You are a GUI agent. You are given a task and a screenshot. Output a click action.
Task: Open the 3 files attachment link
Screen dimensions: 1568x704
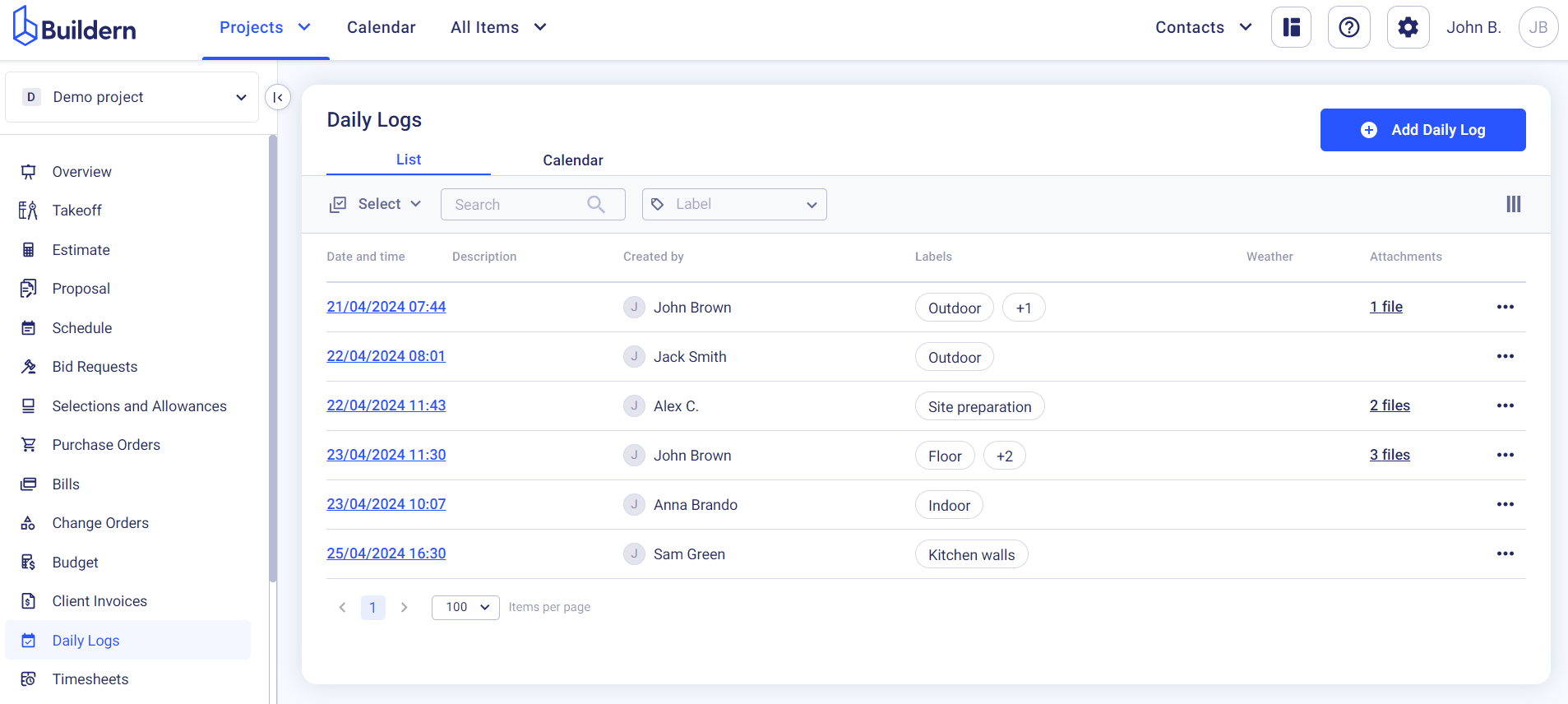click(x=1390, y=455)
